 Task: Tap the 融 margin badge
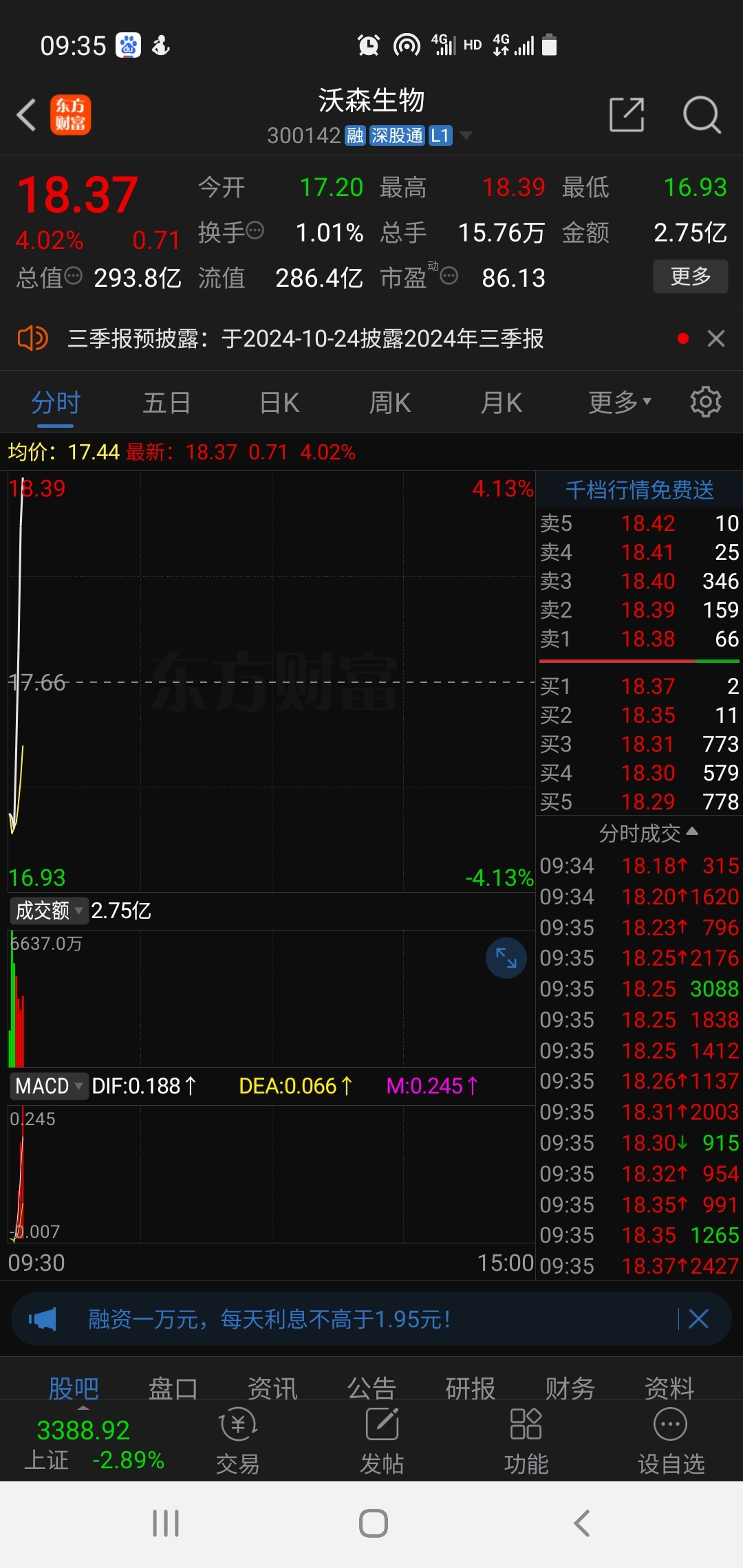pos(355,135)
